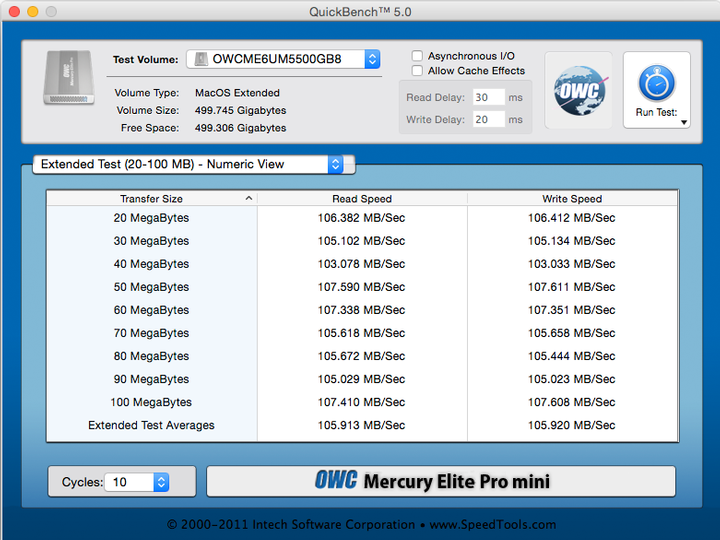The height and width of the screenshot is (540, 720).
Task: Open the Test Volume dropdown
Action: pyautogui.click(x=372, y=60)
